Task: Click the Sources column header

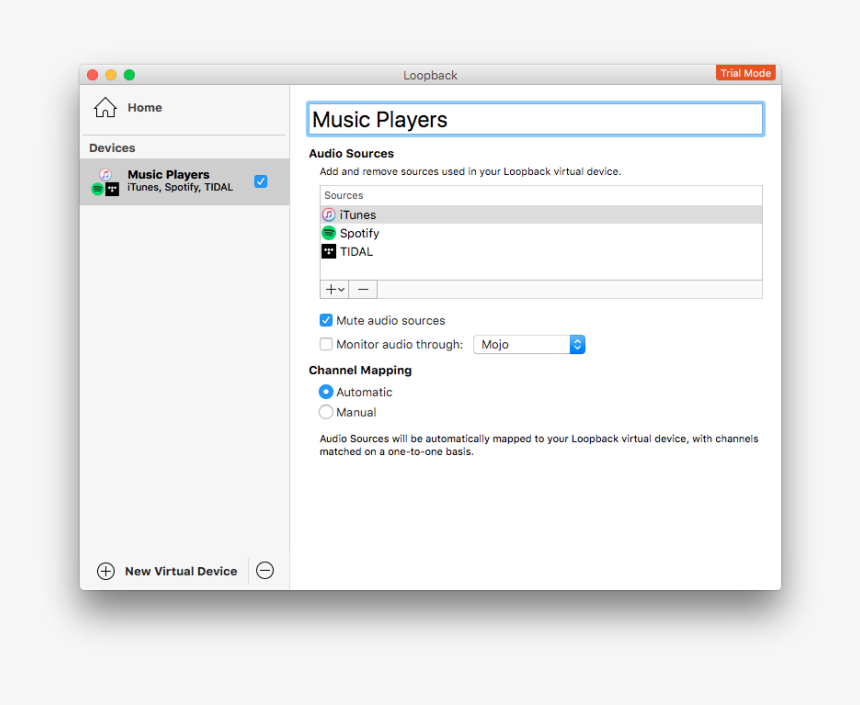Action: coord(541,195)
